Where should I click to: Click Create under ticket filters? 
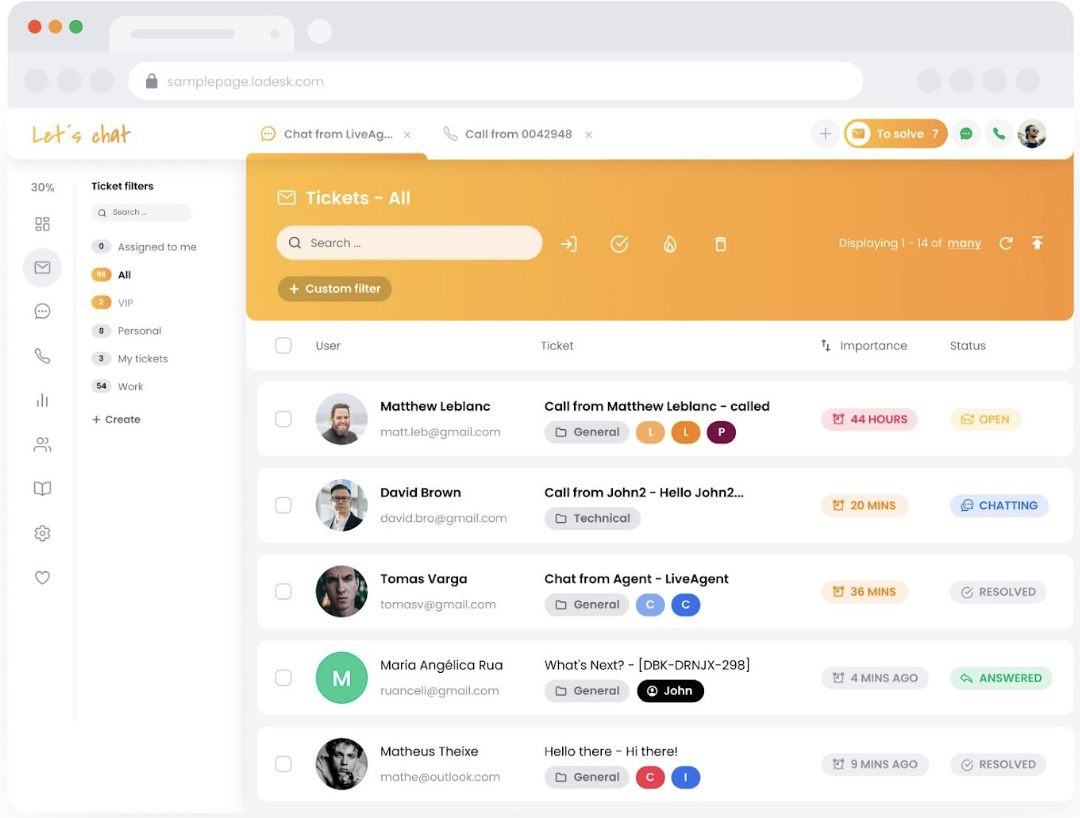pos(116,419)
